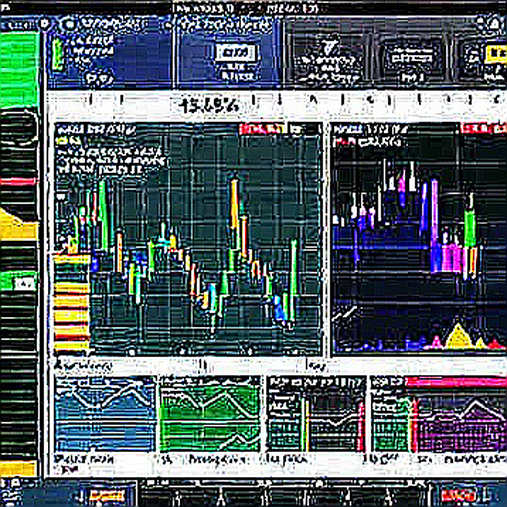This screenshot has width=507, height=507.
Task: Expand the label strip below the main candlestick chart
Action: (x=187, y=366)
